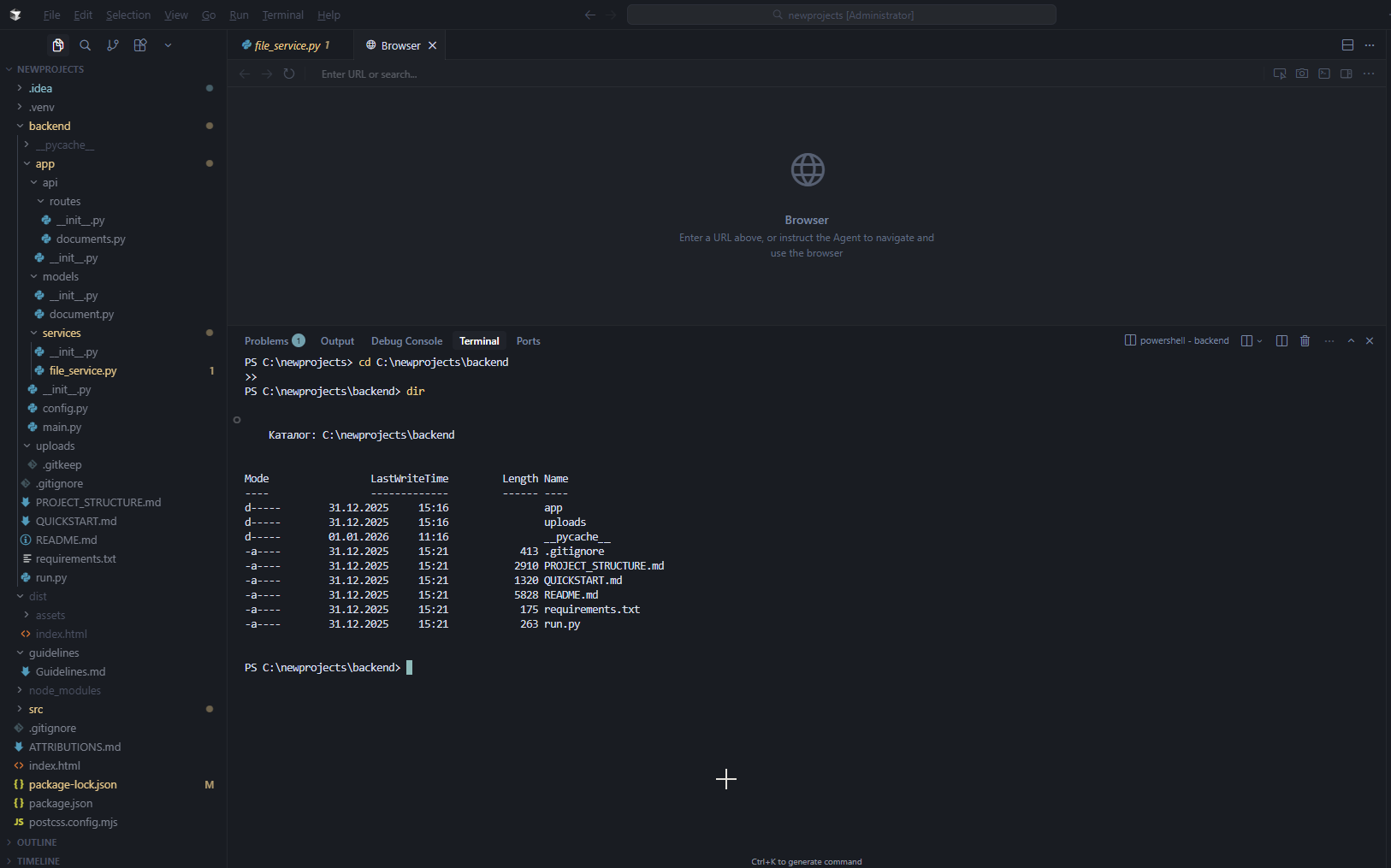
Task: Split the terminal
Action: 1281,340
